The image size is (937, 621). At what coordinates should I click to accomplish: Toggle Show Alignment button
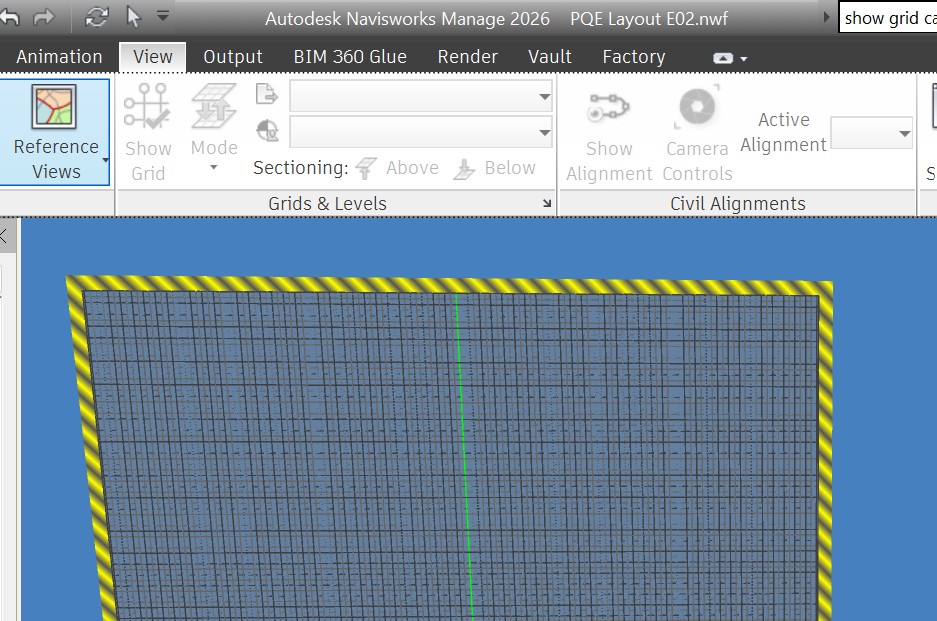[609, 134]
